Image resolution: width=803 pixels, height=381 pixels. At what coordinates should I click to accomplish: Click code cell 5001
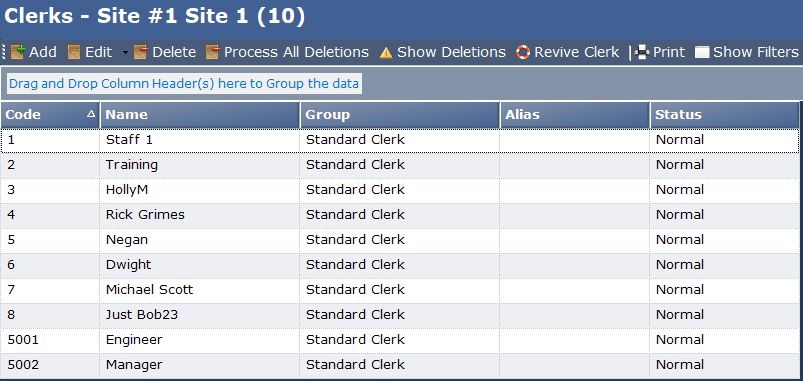(x=50, y=341)
